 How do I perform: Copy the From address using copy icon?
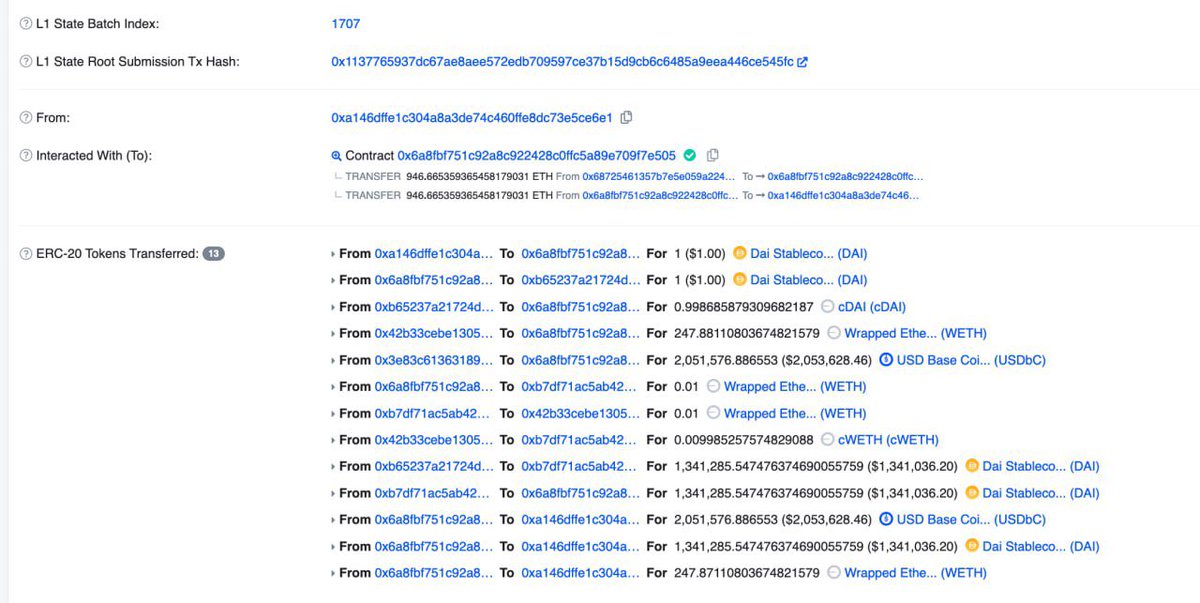coord(626,117)
